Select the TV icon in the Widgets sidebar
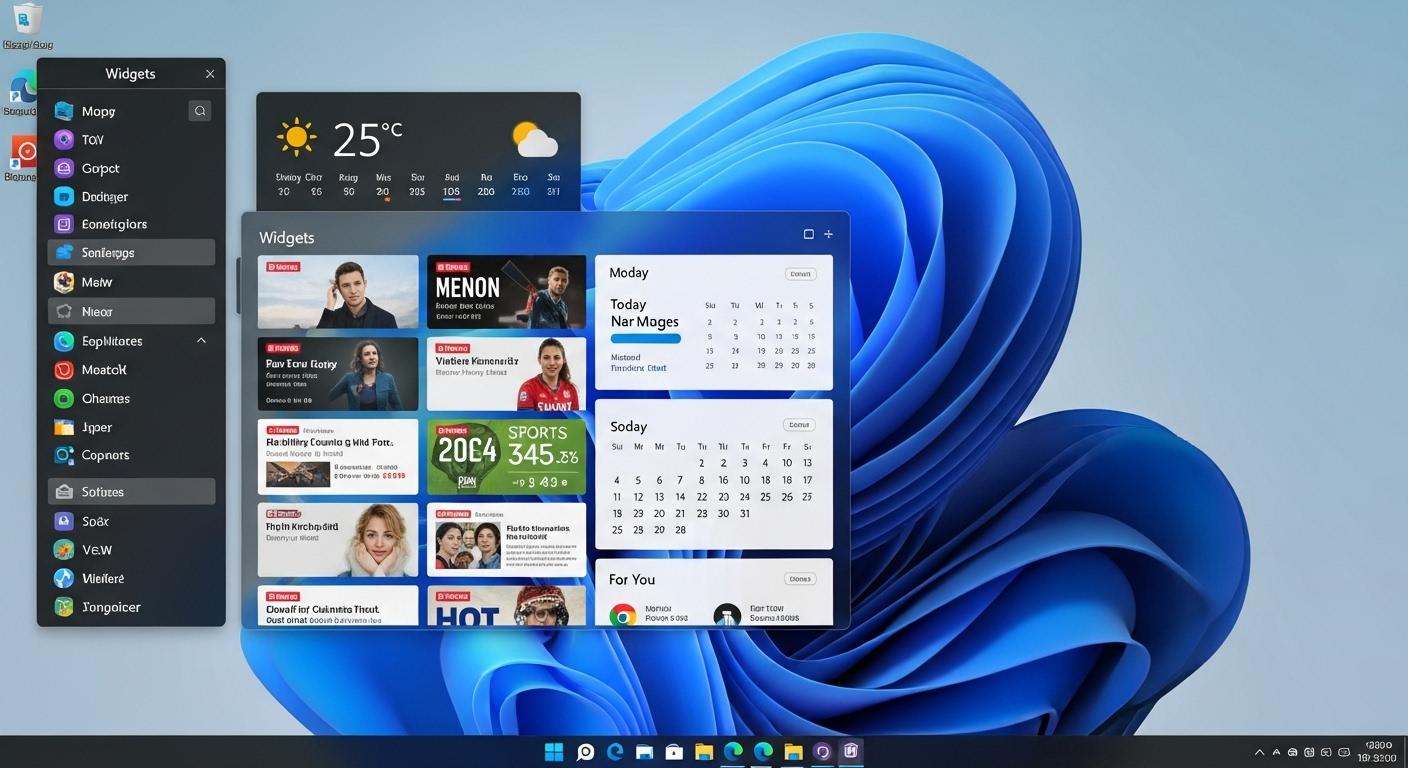The height and width of the screenshot is (768, 1408). coord(64,139)
